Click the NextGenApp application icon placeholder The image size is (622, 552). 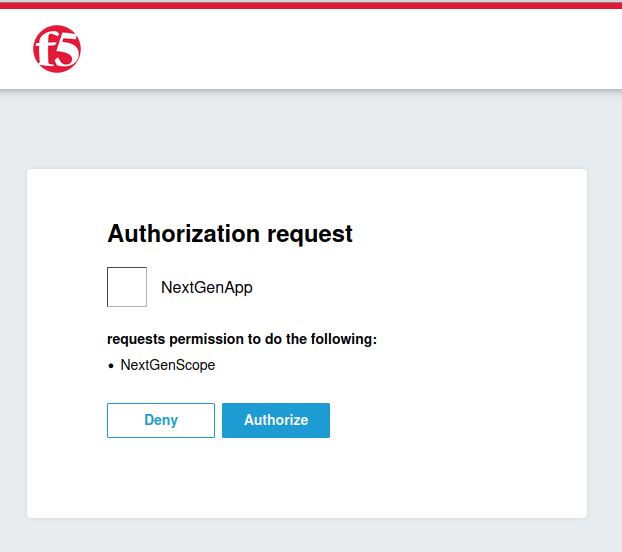127,287
